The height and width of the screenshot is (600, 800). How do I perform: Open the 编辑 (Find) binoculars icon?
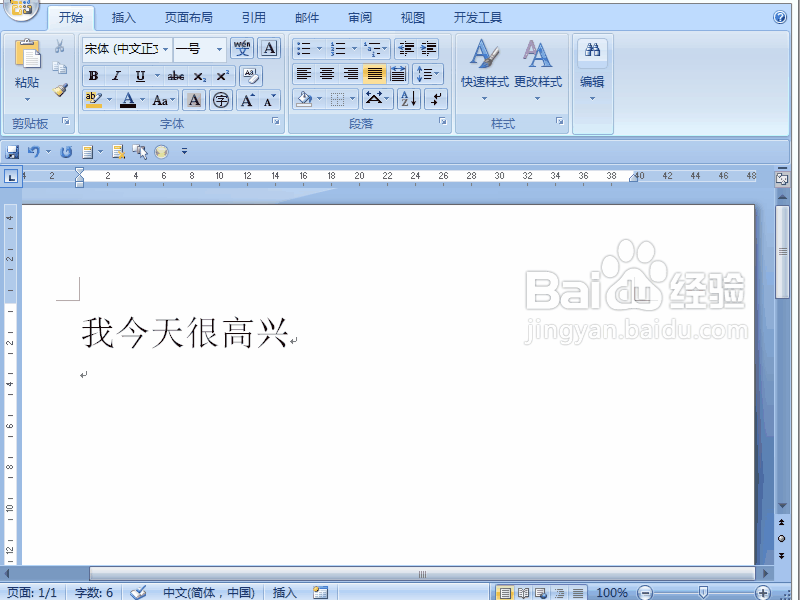point(593,48)
